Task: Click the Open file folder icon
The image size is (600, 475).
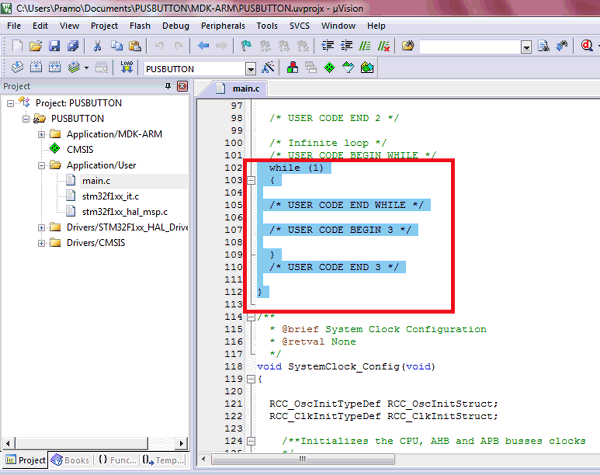Action: 35,46
